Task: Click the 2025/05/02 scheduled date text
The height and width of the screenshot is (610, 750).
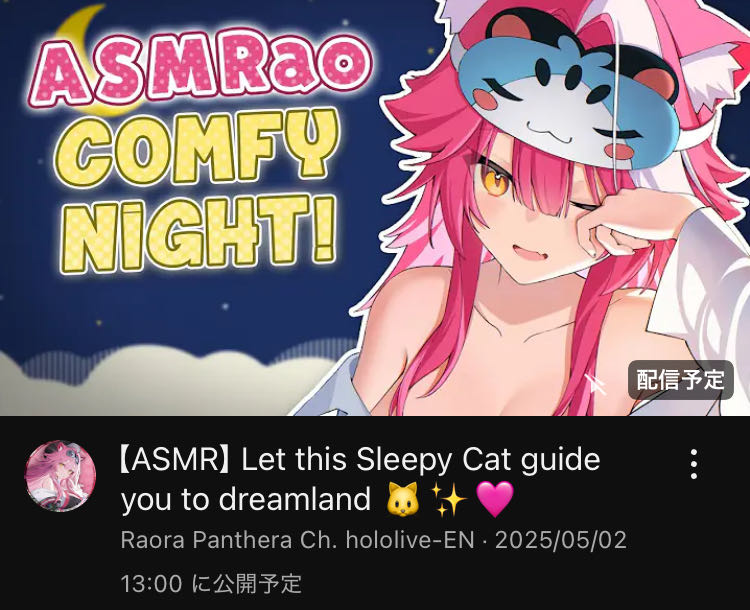Action: (x=561, y=540)
